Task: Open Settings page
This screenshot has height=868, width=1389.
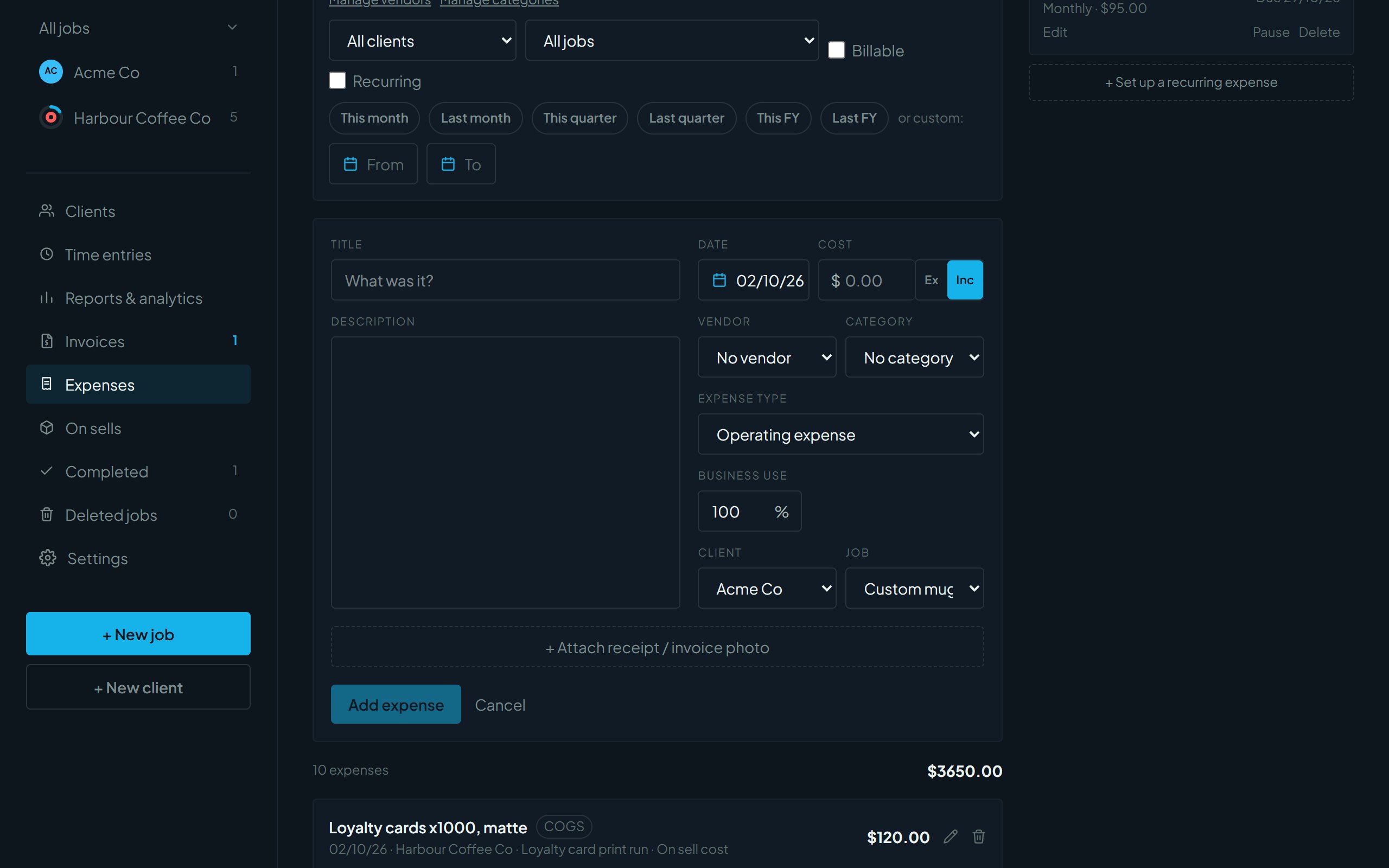Action: point(138,558)
